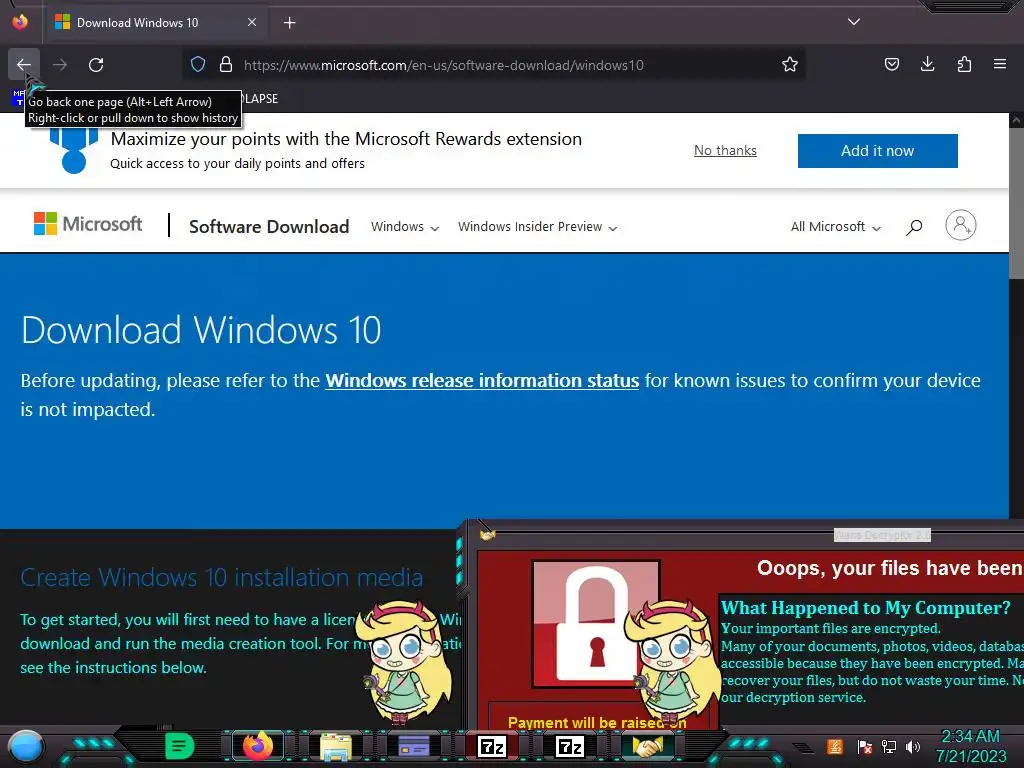Viewport: 1024px width, 768px height.
Task: Open a new browser tab
Action: click(x=290, y=23)
